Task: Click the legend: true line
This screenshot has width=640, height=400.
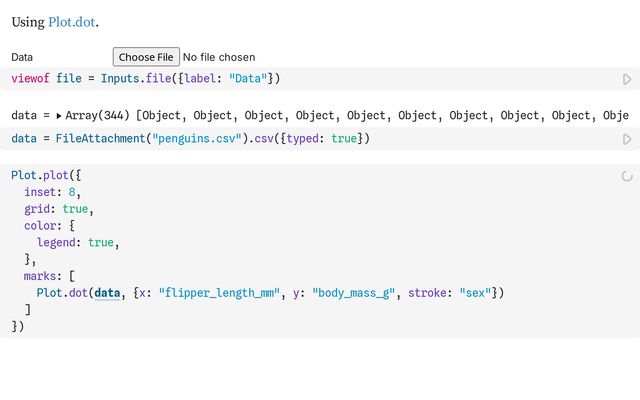Action: click(x=78, y=242)
